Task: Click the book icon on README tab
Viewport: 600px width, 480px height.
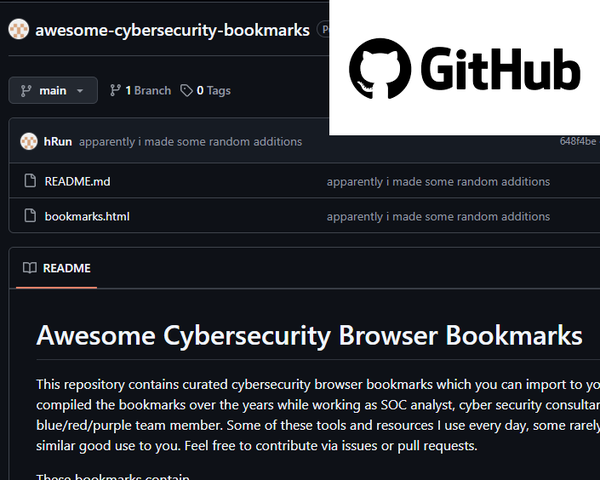Action: tap(30, 268)
